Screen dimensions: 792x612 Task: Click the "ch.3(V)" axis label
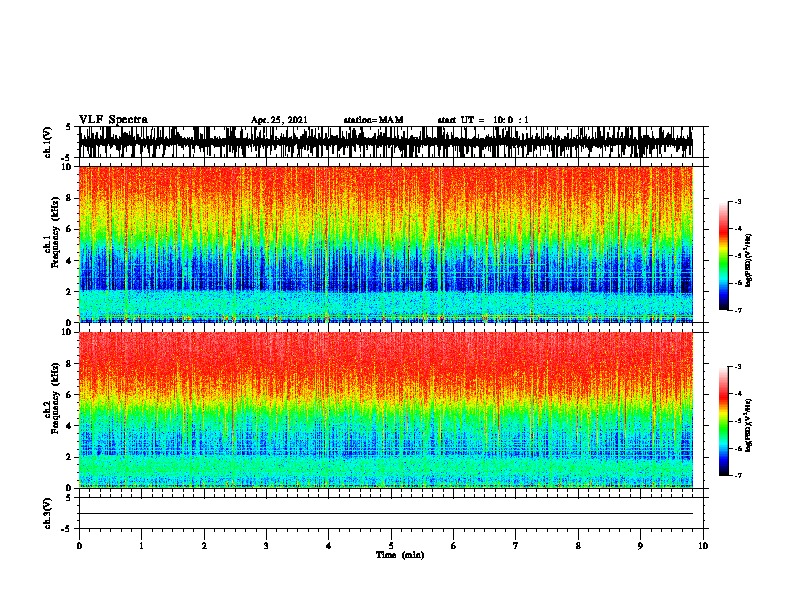[x=48, y=513]
